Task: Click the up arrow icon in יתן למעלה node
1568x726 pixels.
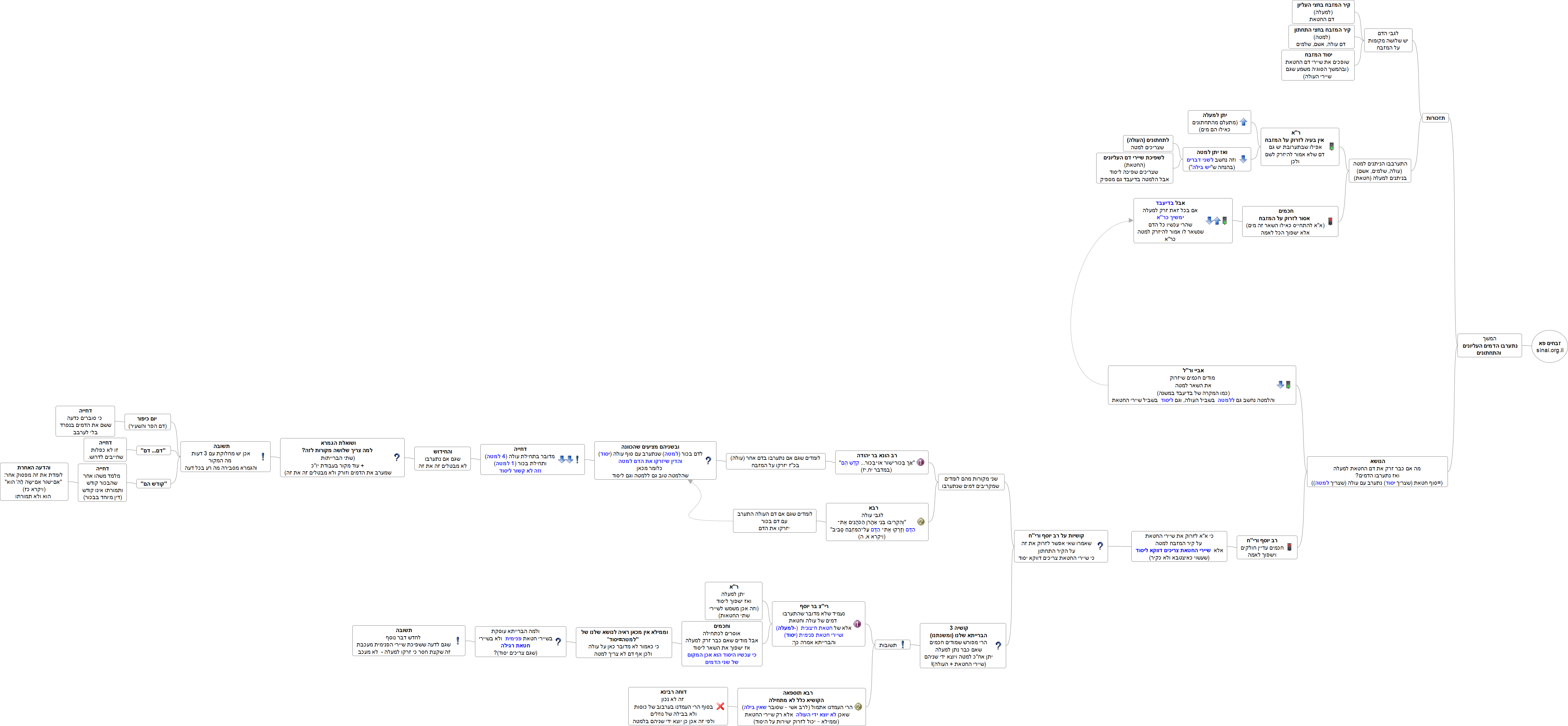Action: click(x=1243, y=122)
